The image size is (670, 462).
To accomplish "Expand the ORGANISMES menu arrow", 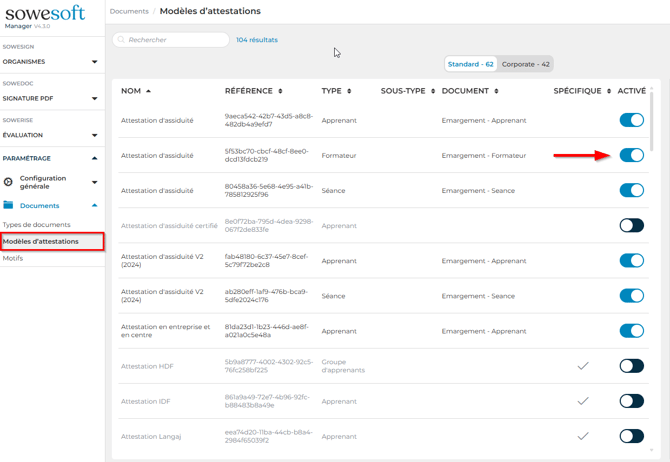I will click(x=94, y=62).
